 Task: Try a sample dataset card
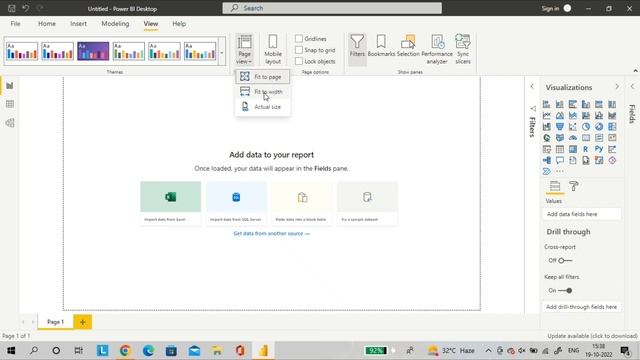coord(367,203)
